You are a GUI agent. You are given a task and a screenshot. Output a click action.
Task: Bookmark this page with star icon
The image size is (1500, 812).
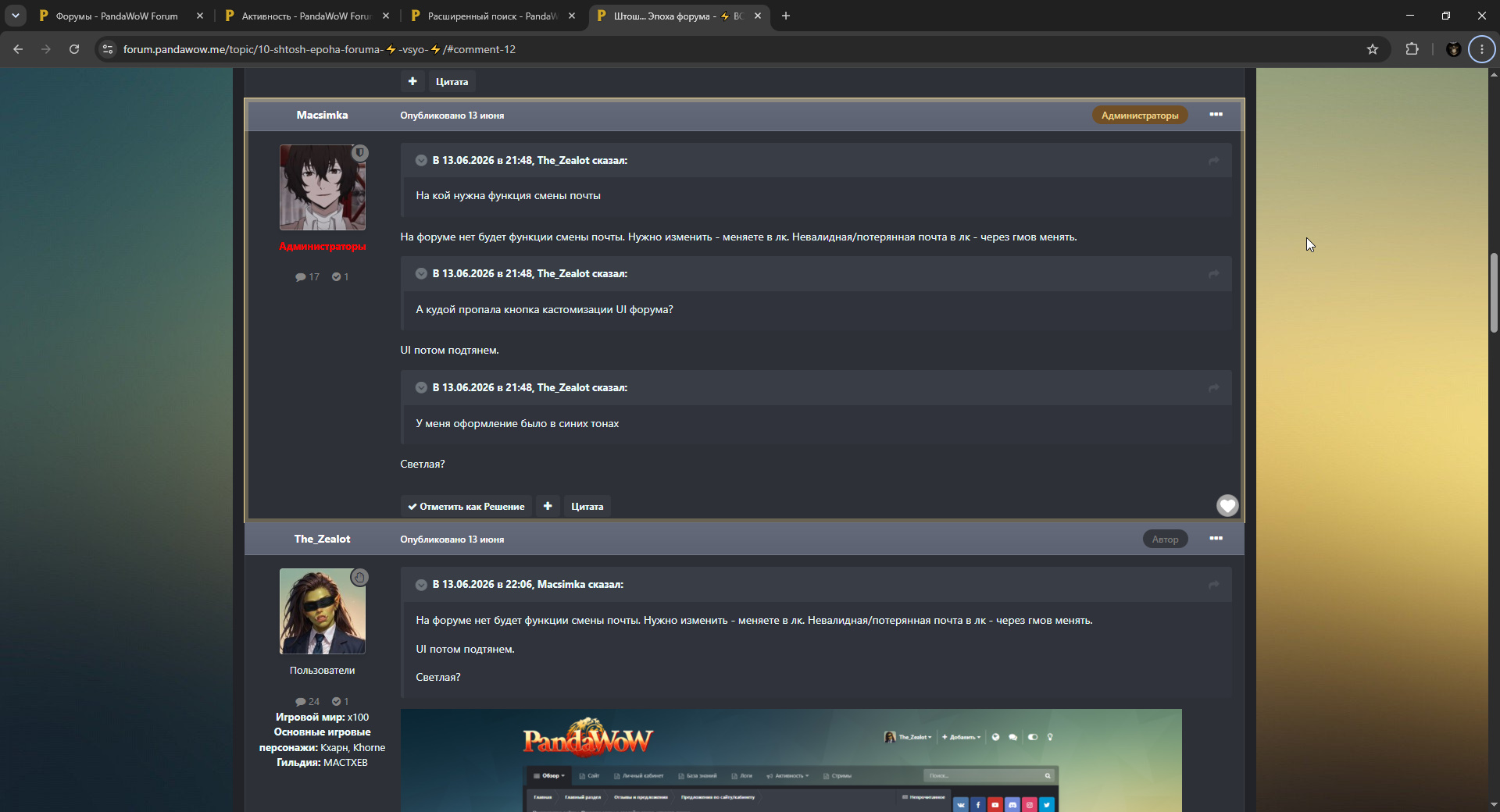[1373, 49]
